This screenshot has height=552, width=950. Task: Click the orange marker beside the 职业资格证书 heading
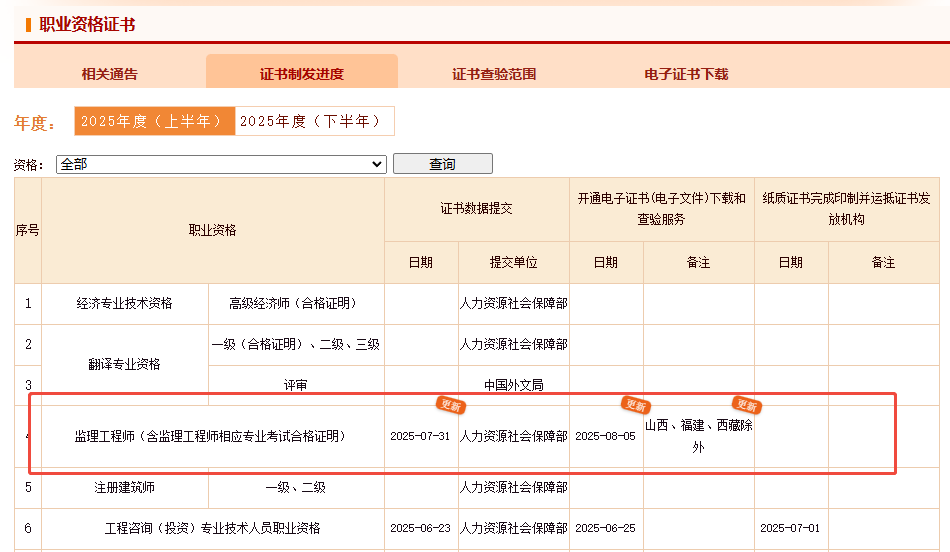coord(28,25)
